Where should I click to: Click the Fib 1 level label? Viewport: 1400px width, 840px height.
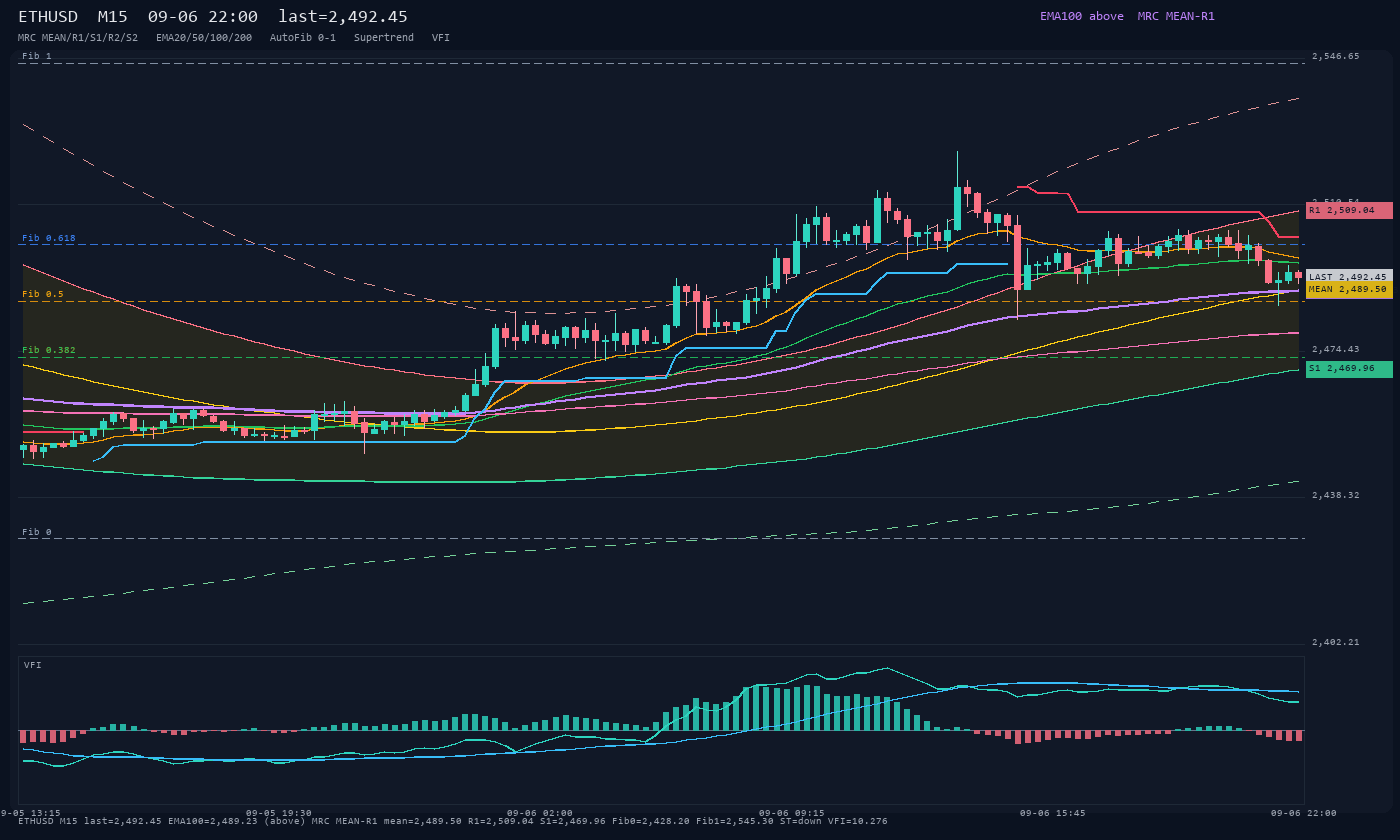[x=37, y=56]
